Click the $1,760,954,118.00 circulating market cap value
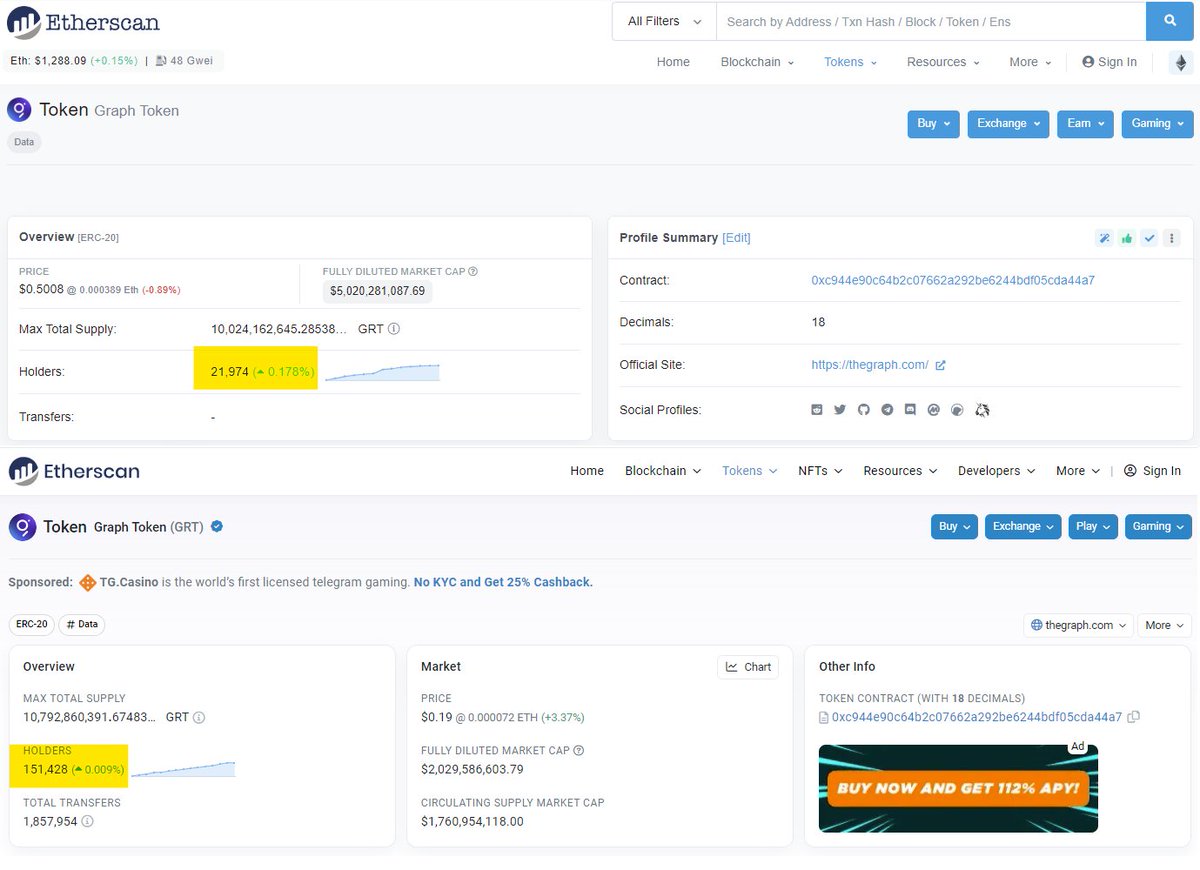The width and height of the screenshot is (1200, 870). (x=472, y=822)
